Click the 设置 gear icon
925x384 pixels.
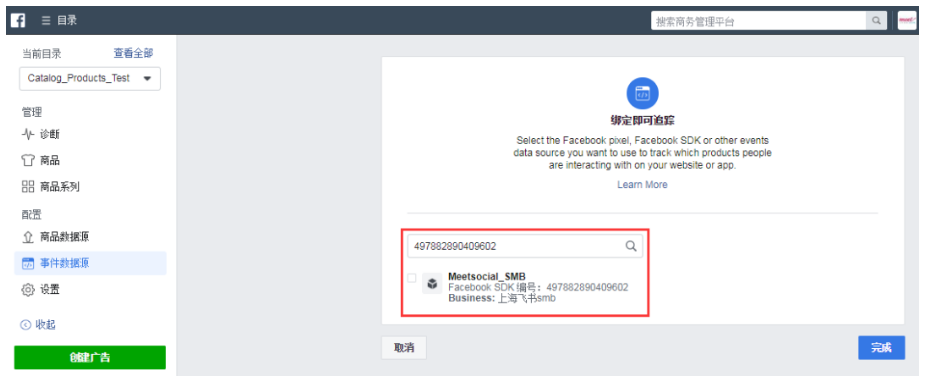pos(28,290)
